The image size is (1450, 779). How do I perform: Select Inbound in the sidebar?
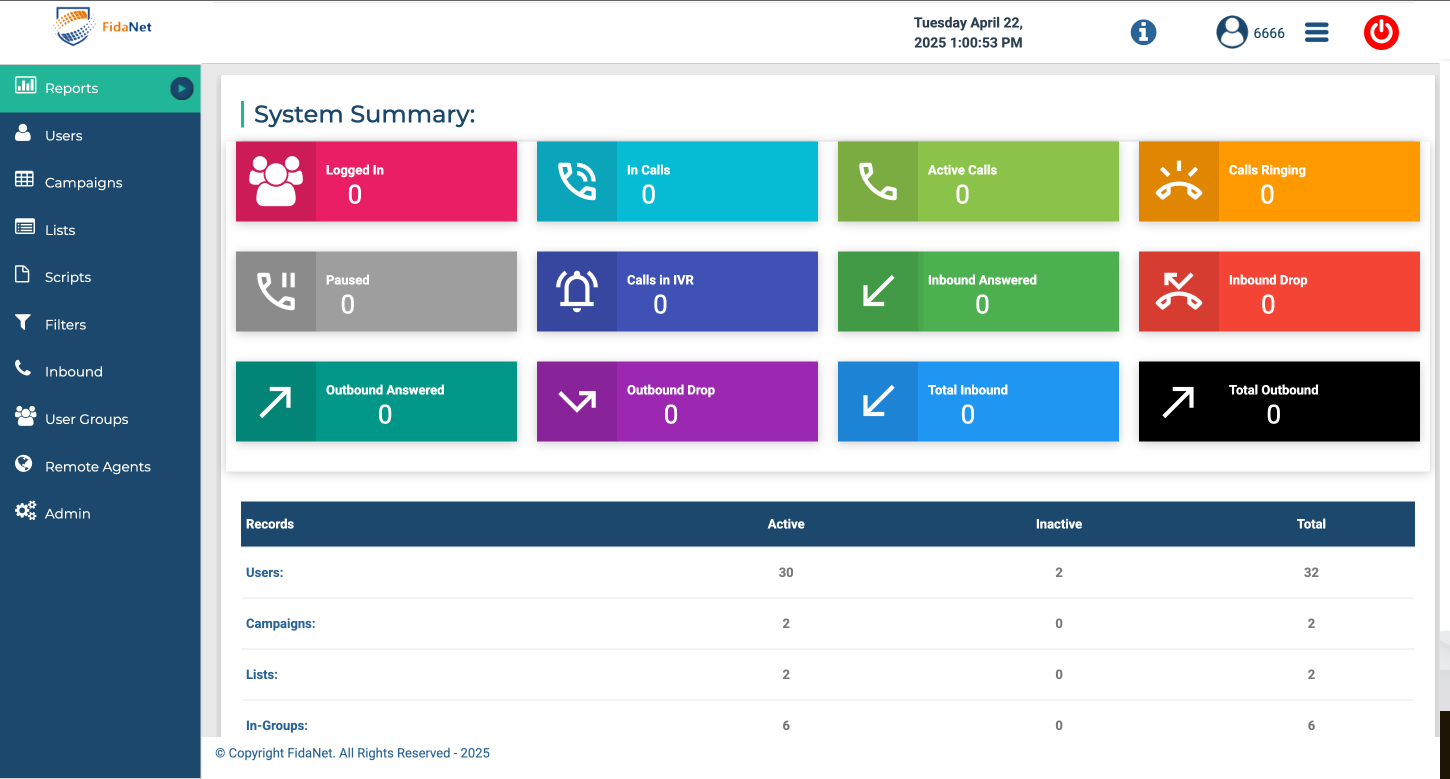point(73,371)
